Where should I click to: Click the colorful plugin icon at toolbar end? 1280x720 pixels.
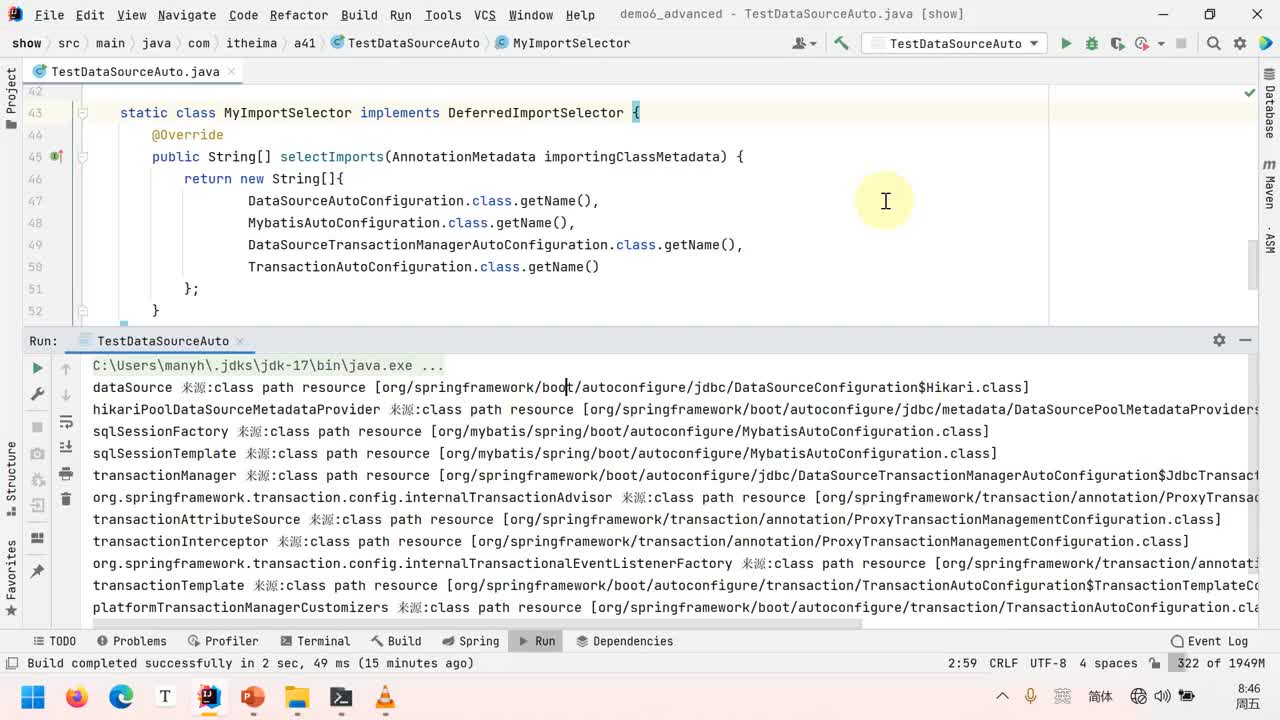[x=1266, y=43]
